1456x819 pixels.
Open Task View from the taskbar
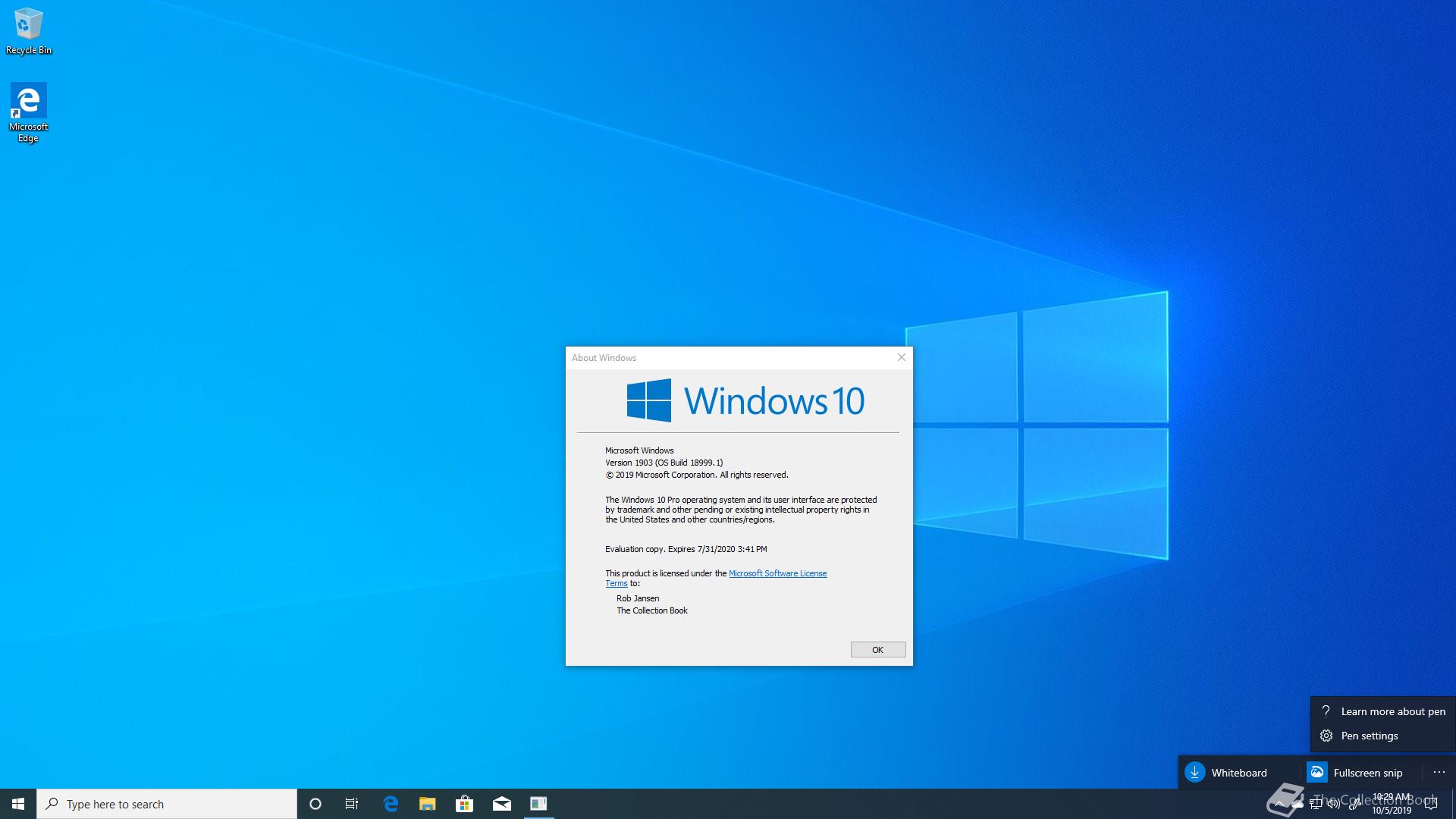352,804
